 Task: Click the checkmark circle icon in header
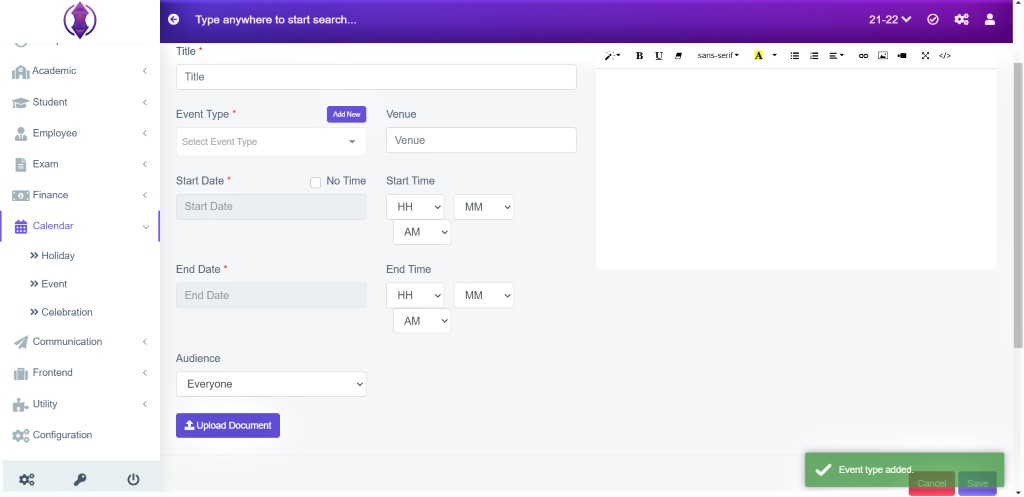click(x=933, y=20)
